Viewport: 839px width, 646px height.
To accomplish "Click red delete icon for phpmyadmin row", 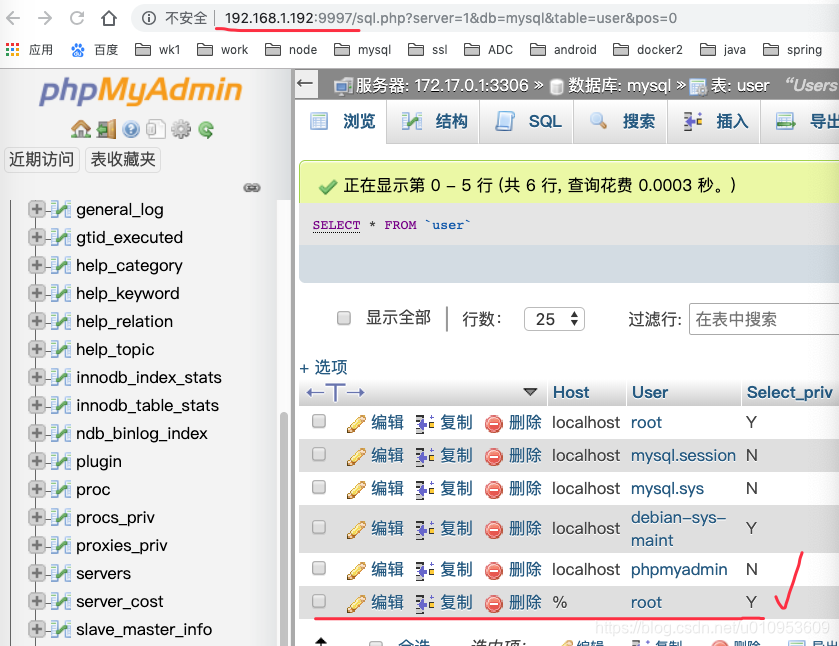I will coord(493,571).
